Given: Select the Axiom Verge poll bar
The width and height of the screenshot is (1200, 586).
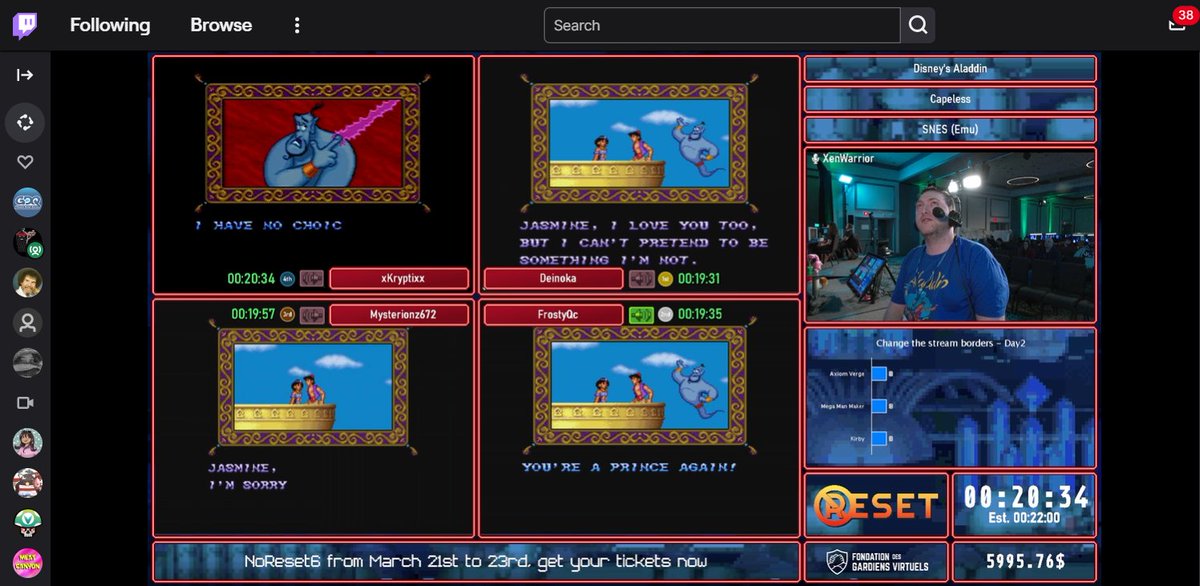Looking at the screenshot, I should pos(879,374).
